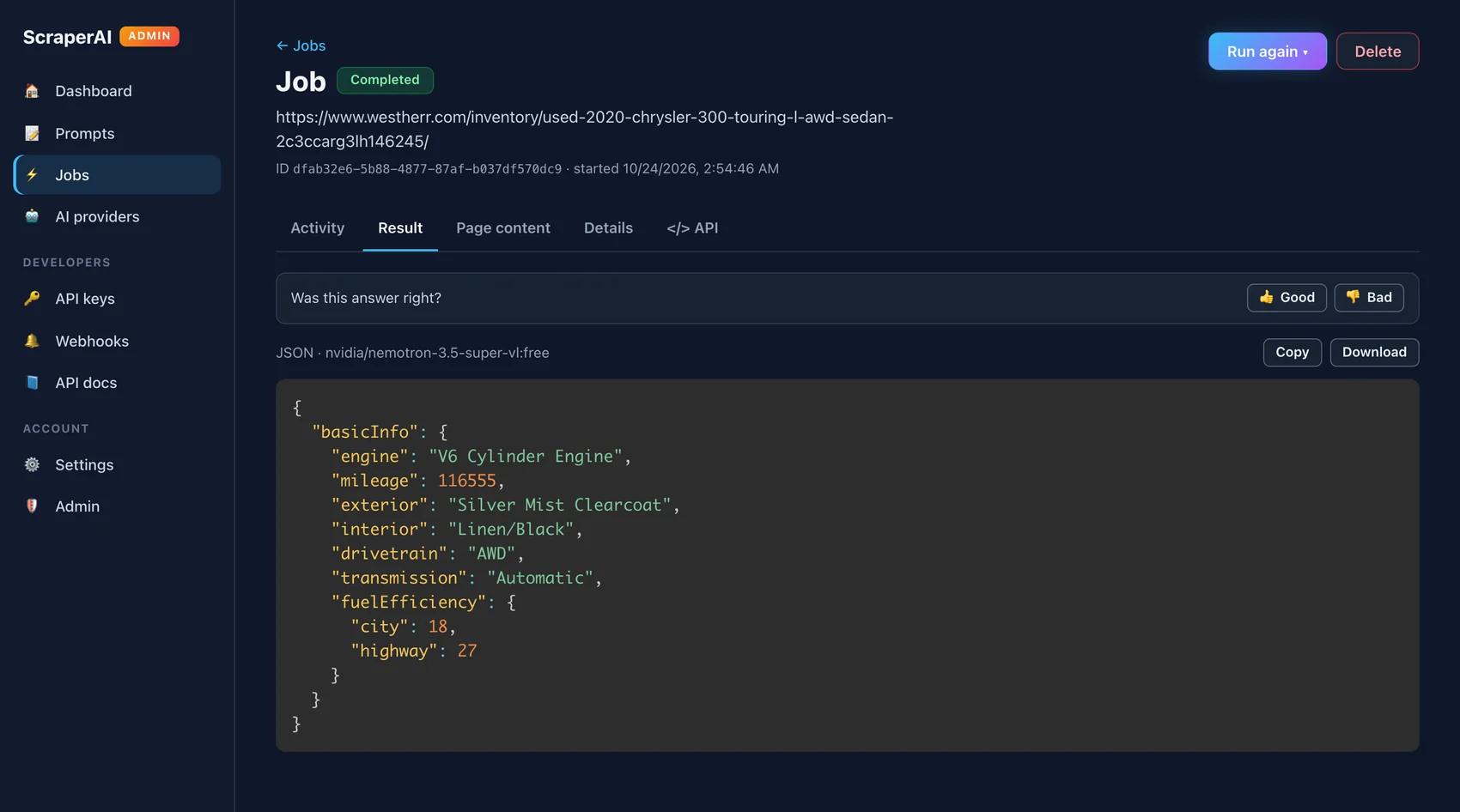Open Prompts in the sidebar

point(117,133)
